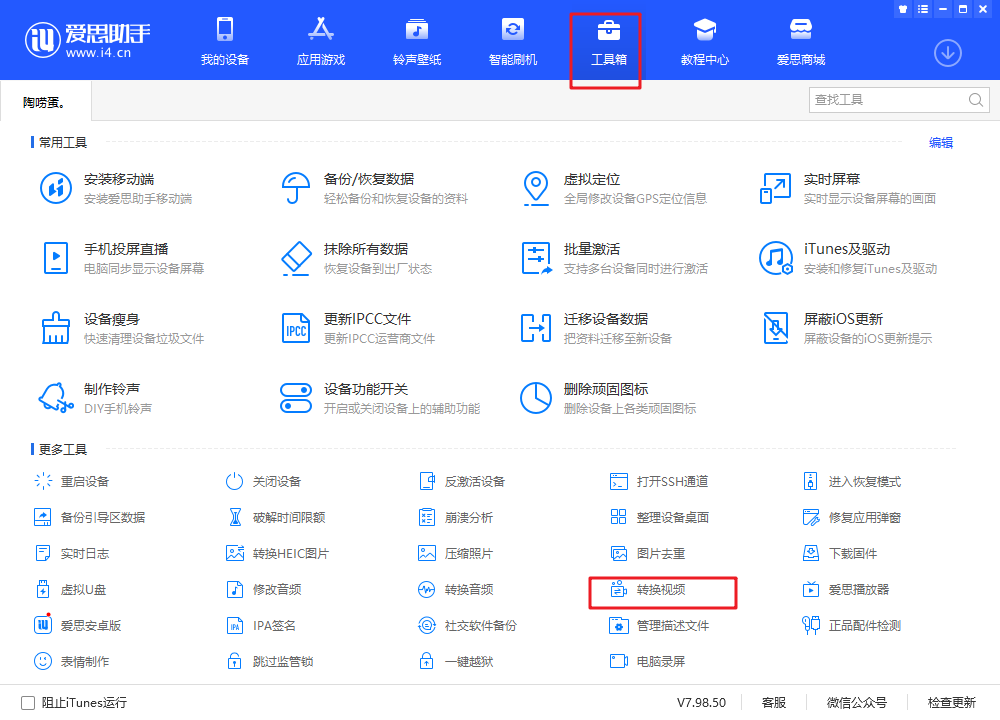Click the 编辑 link for common tools

(x=941, y=143)
